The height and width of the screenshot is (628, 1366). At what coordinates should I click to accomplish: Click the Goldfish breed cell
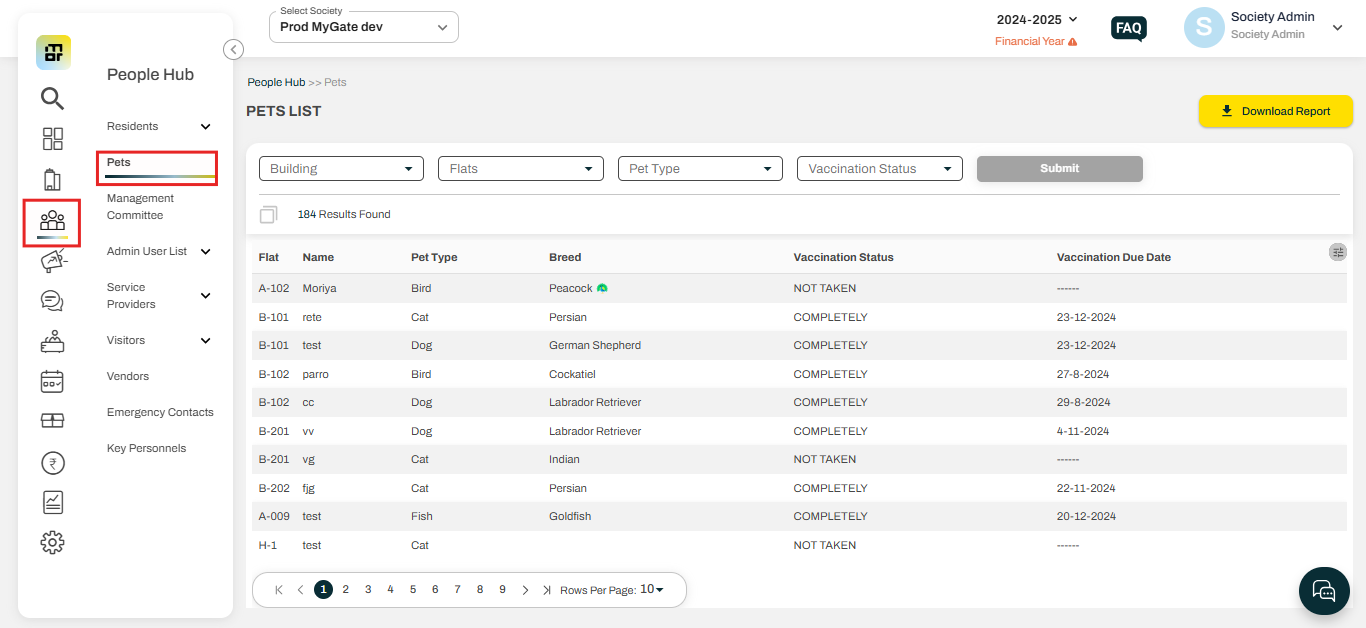pyautogui.click(x=570, y=516)
